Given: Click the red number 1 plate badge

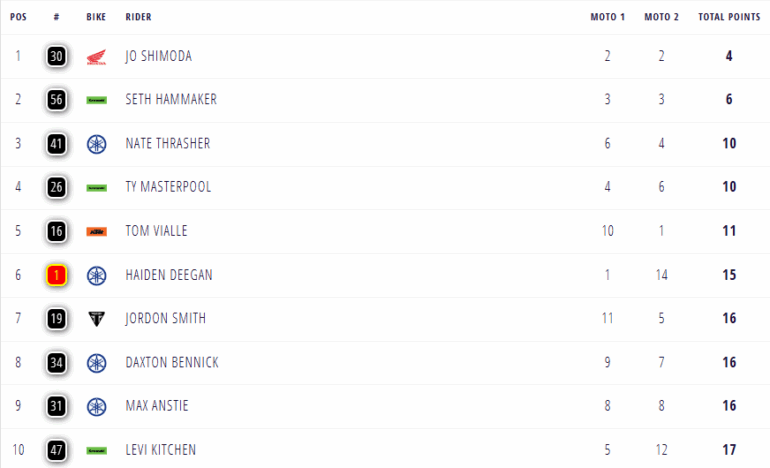Looking at the screenshot, I should point(57,275).
